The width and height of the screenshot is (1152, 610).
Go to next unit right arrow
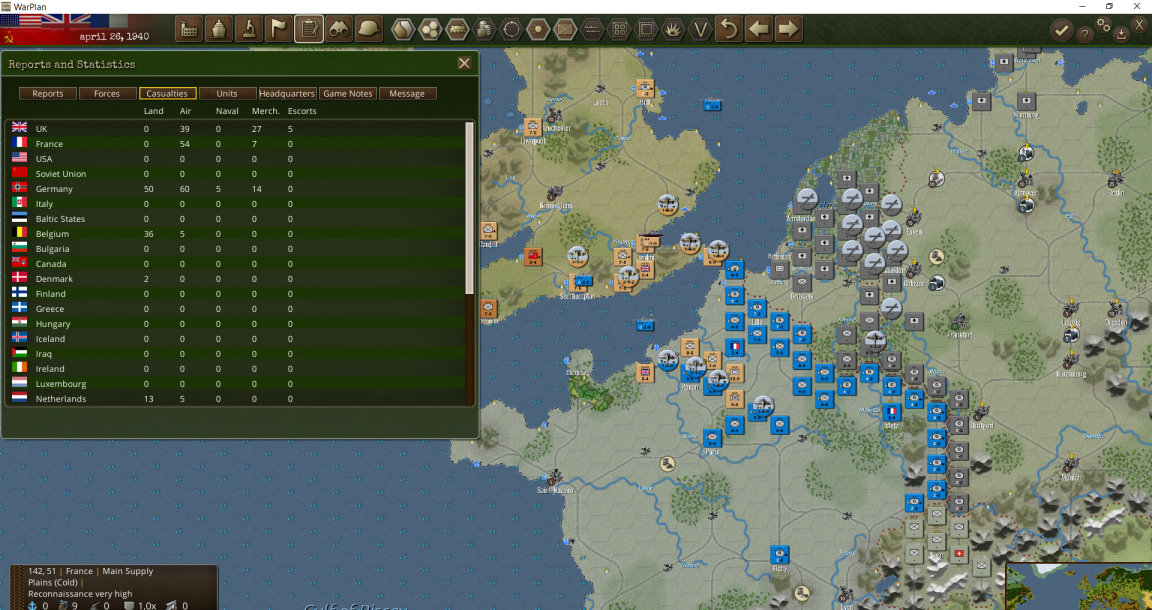(x=788, y=29)
